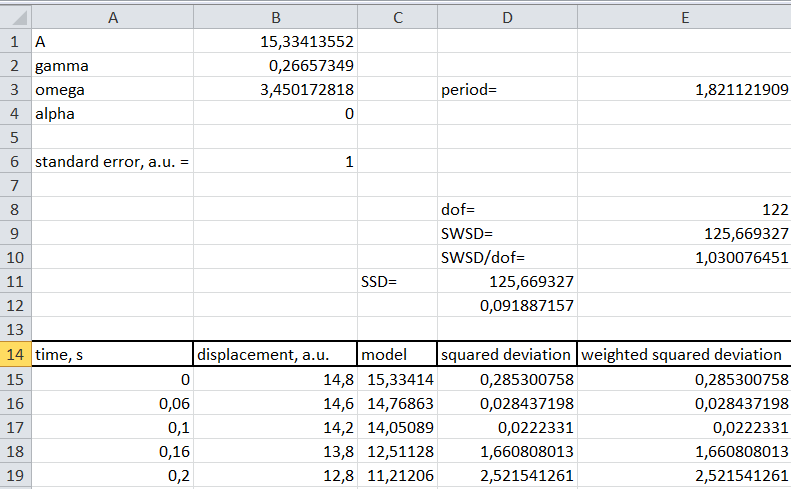Select the omega value 3,450172818
This screenshot has width=791, height=489.
pos(275,90)
